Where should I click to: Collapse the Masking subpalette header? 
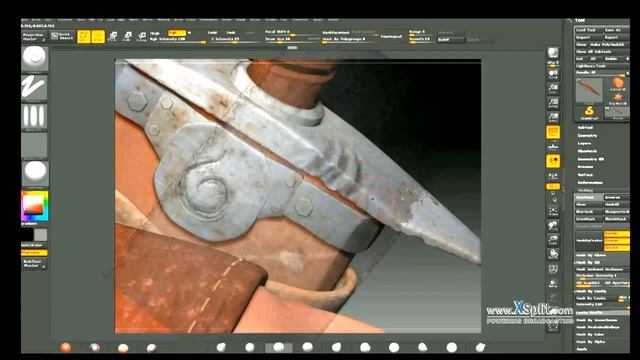(x=585, y=190)
